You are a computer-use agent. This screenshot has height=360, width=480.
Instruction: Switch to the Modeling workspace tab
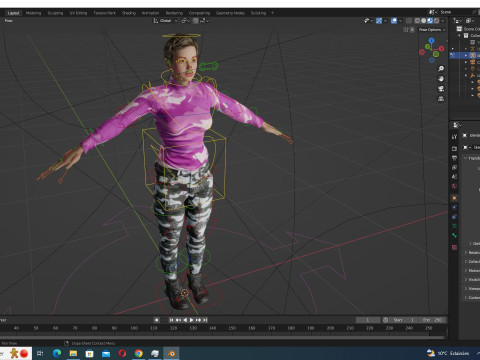click(33, 13)
